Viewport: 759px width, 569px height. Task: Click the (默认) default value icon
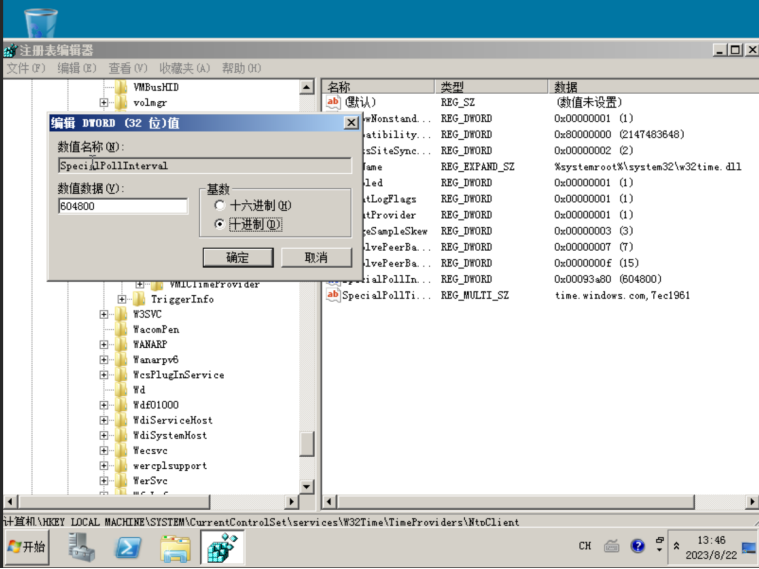pos(333,102)
